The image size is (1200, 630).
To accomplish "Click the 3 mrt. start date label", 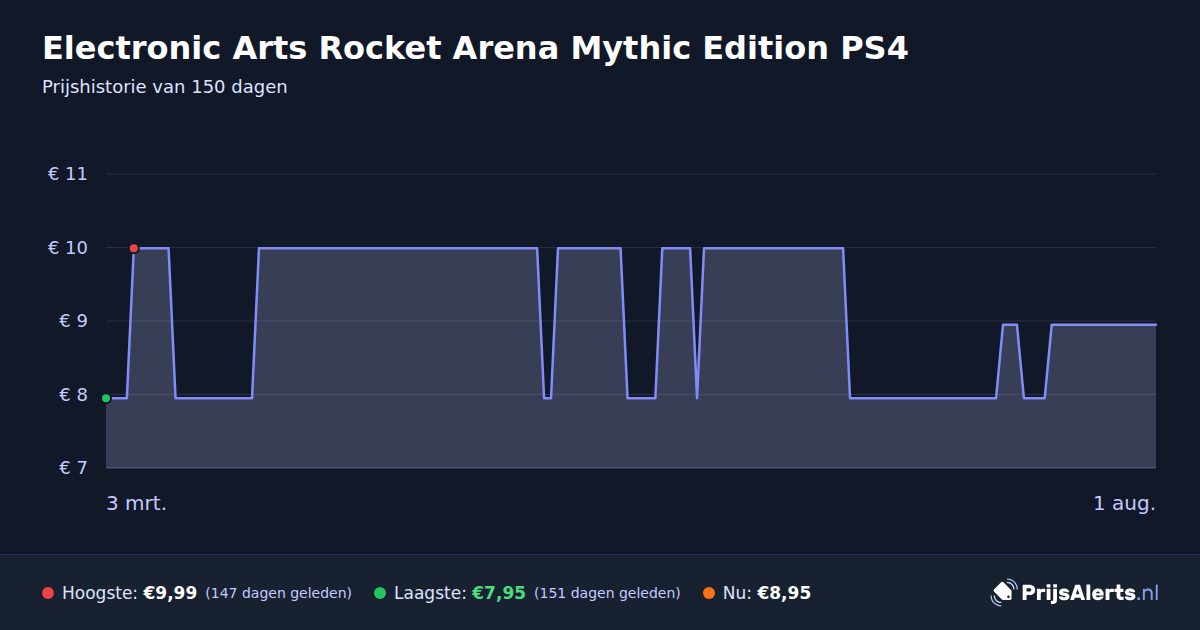I will click(x=137, y=504).
